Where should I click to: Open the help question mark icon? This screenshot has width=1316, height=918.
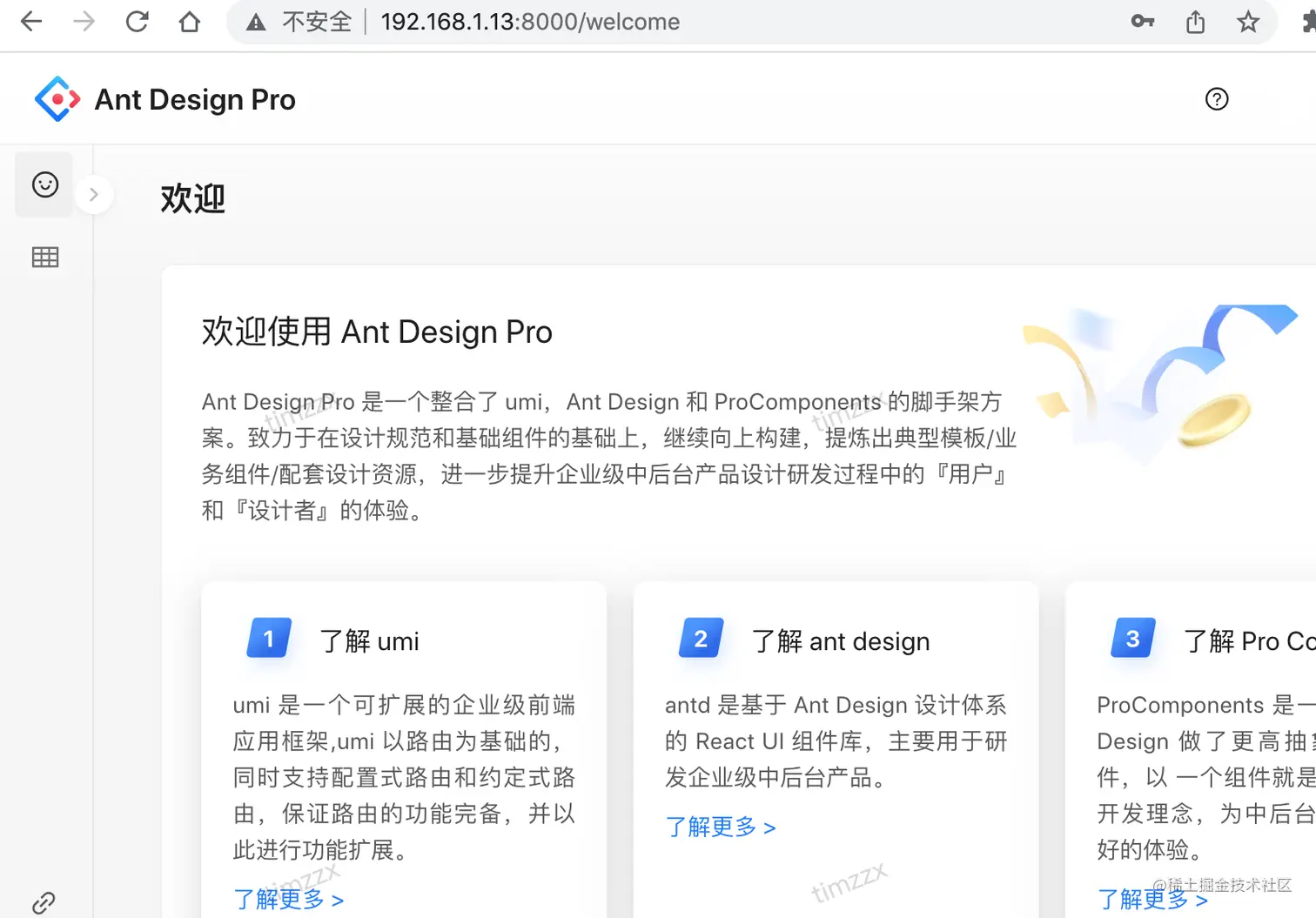click(1217, 99)
